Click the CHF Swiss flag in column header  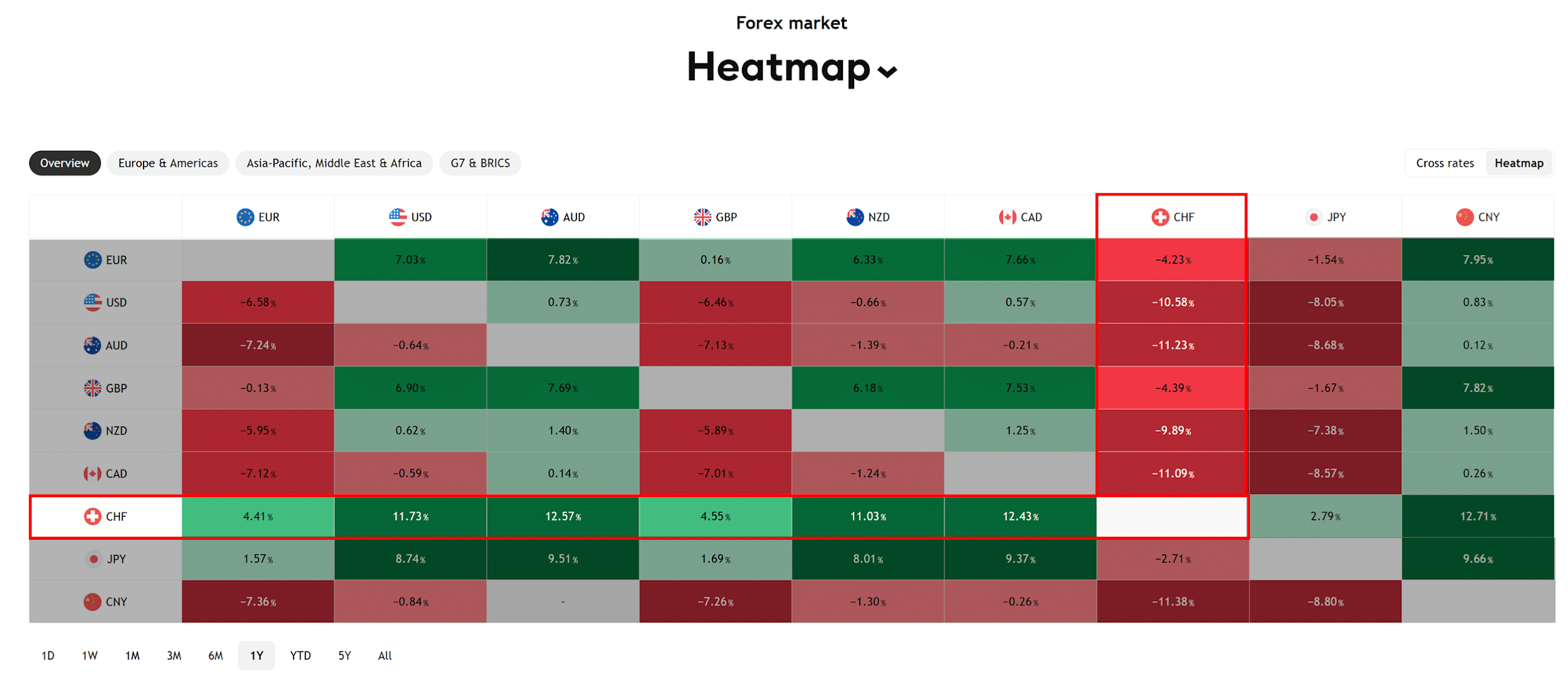tap(1160, 217)
